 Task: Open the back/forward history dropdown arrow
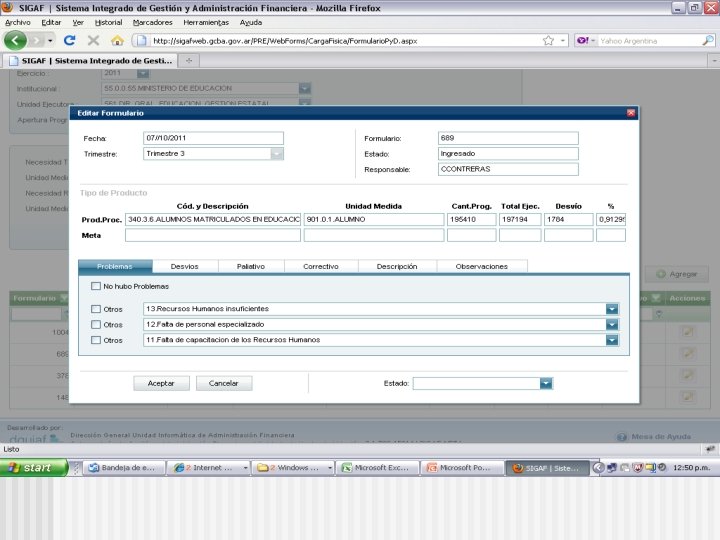[50, 40]
